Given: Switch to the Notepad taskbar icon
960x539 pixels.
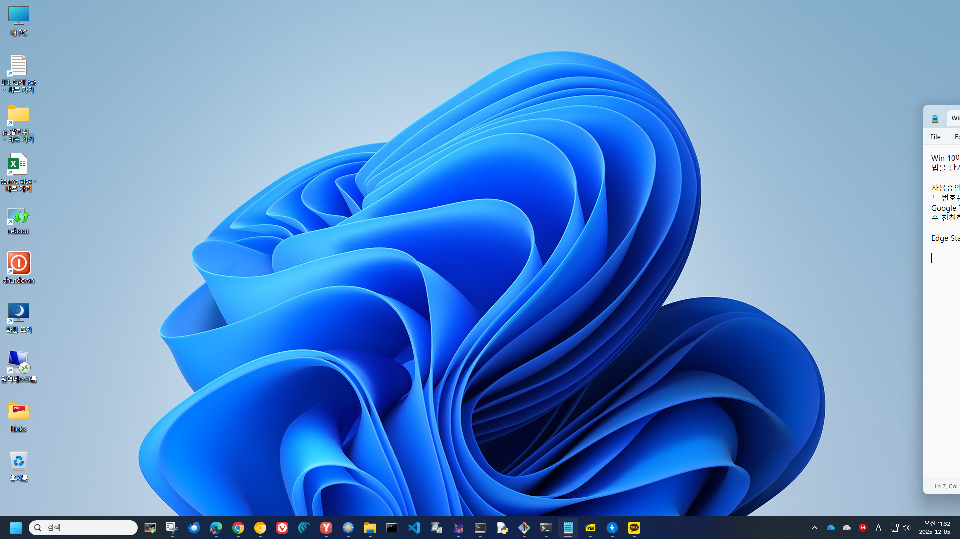Looking at the screenshot, I should tap(568, 527).
